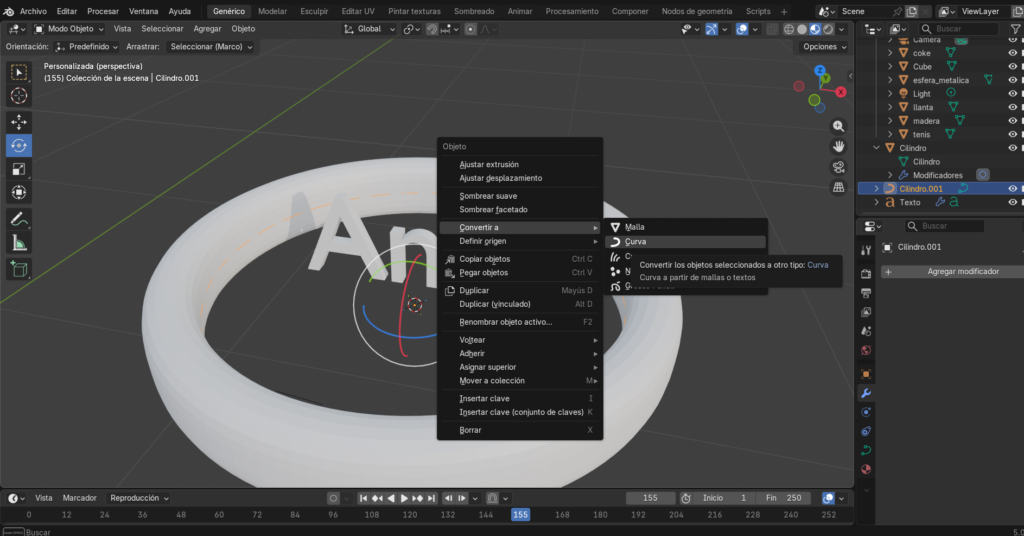Select the Move tool in left toolbar
Screen dimensions: 1024x536
point(19,121)
